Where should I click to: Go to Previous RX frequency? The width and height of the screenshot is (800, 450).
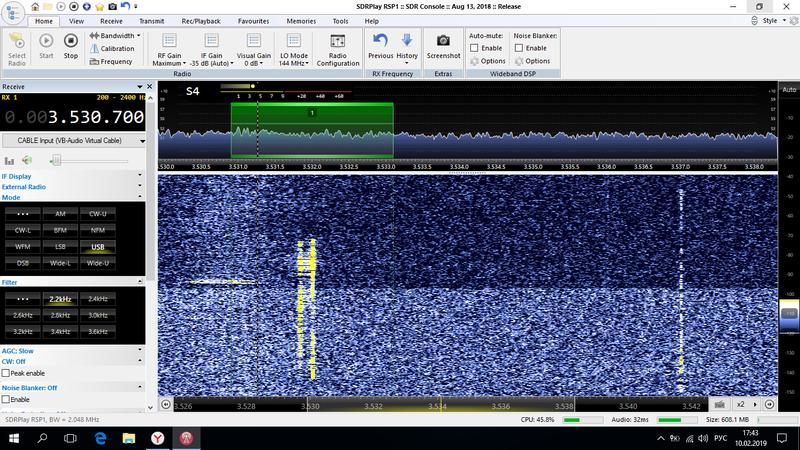381,46
